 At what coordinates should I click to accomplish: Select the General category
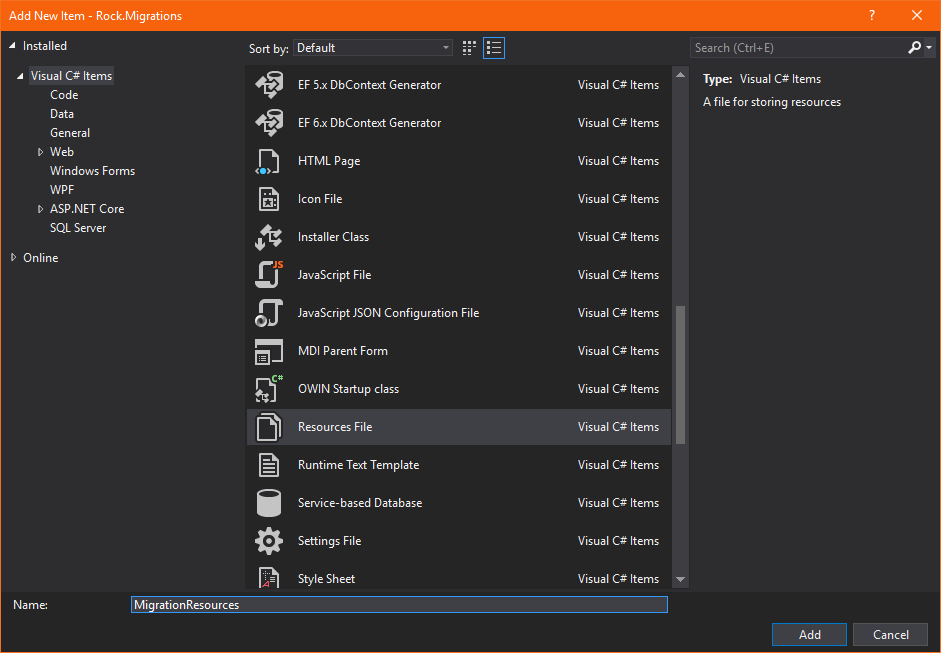click(70, 133)
